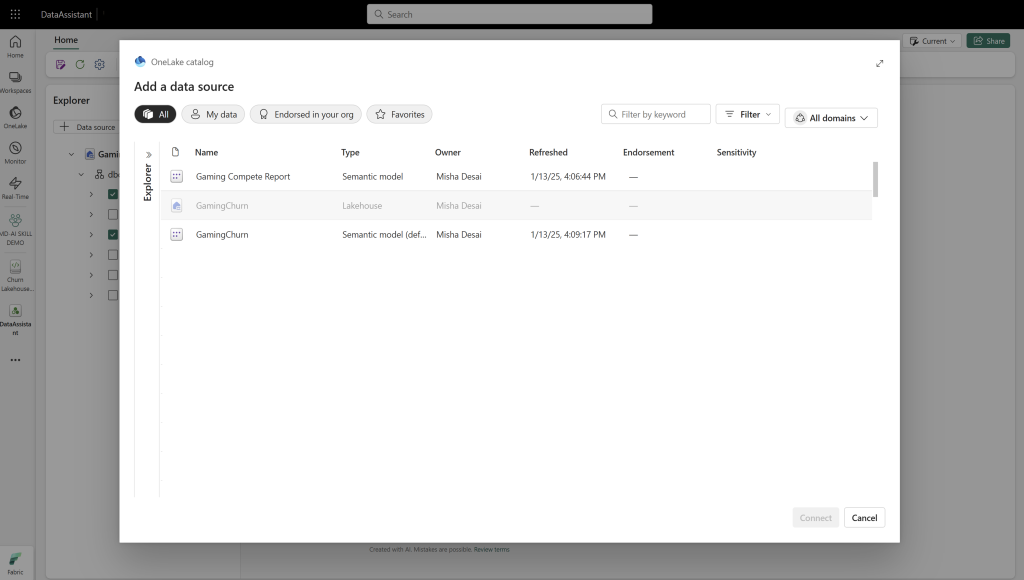Select the Favorites filter tab
Viewport: 1024px width, 580px height.
click(400, 114)
